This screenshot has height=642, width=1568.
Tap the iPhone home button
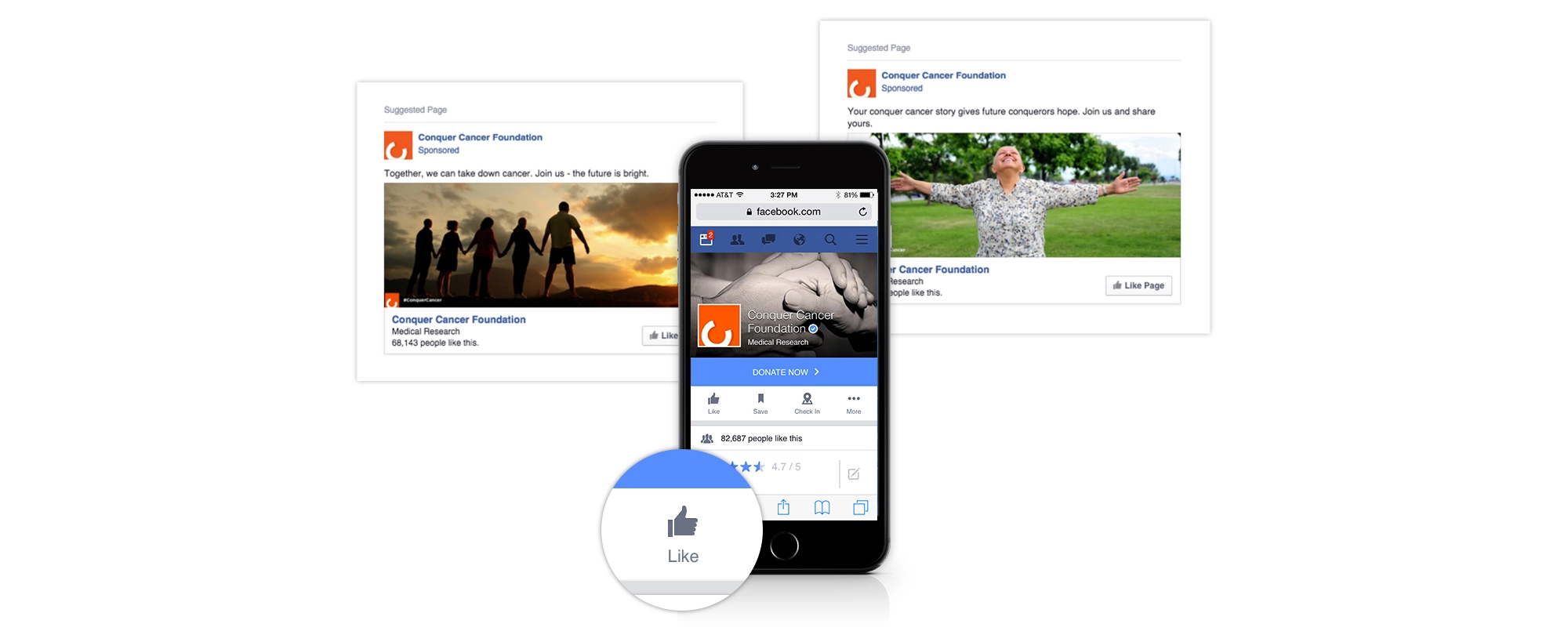tap(784, 546)
